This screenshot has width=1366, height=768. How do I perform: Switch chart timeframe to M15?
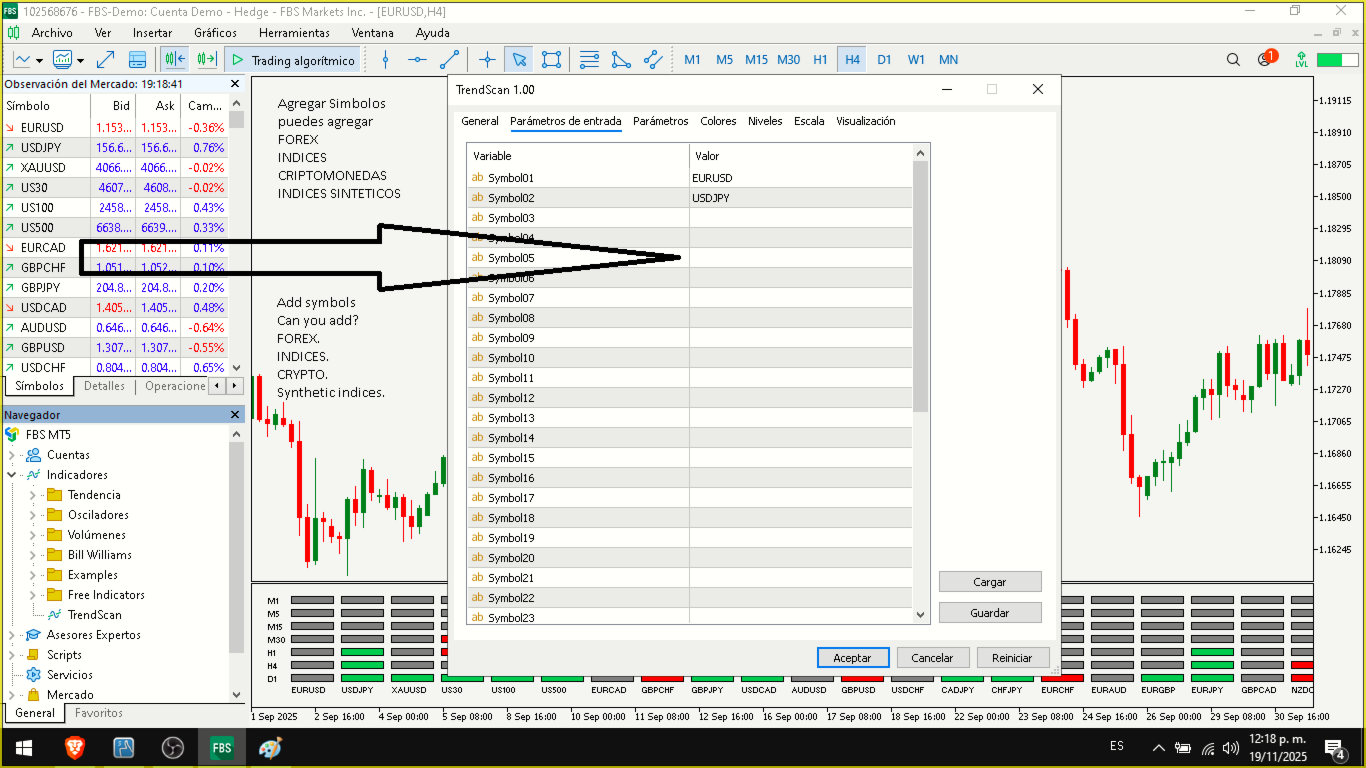[756, 60]
